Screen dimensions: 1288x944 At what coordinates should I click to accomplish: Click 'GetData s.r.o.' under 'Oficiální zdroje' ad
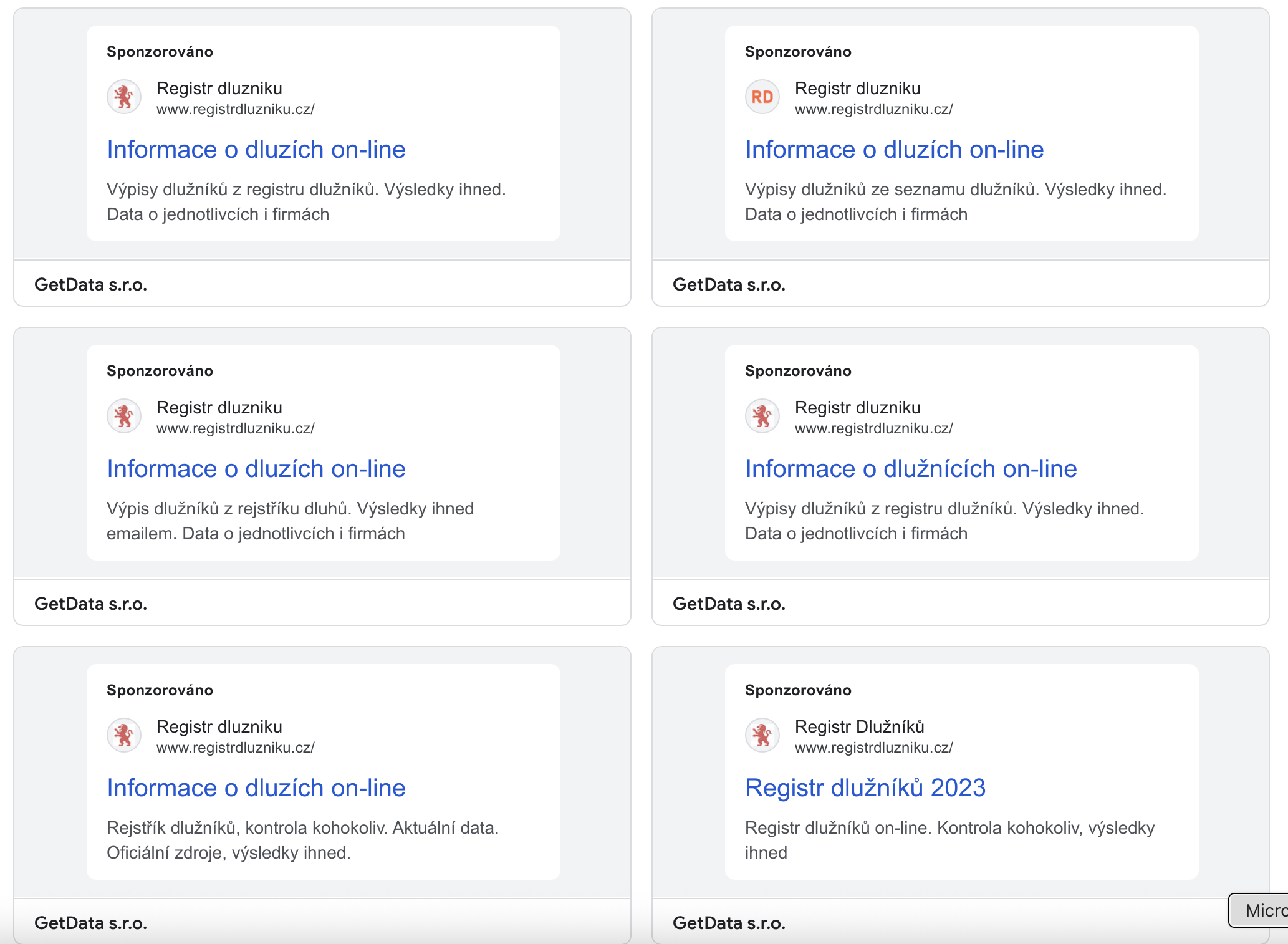[x=90, y=923]
